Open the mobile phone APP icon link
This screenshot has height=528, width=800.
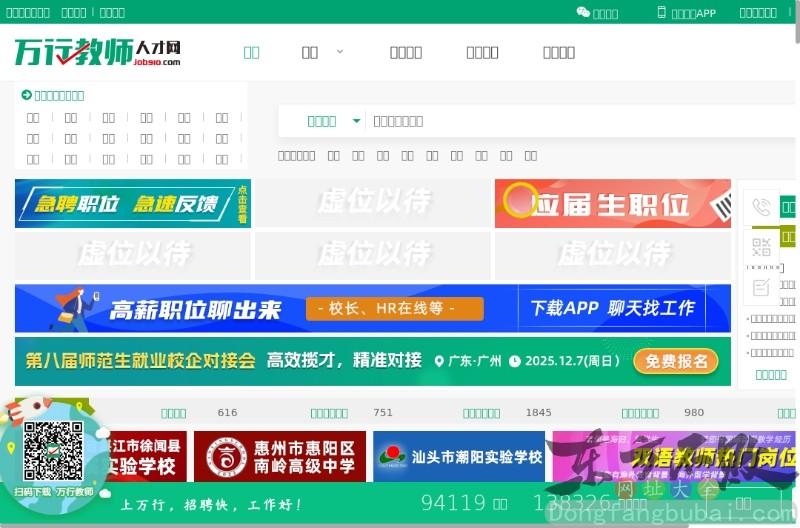(x=661, y=12)
